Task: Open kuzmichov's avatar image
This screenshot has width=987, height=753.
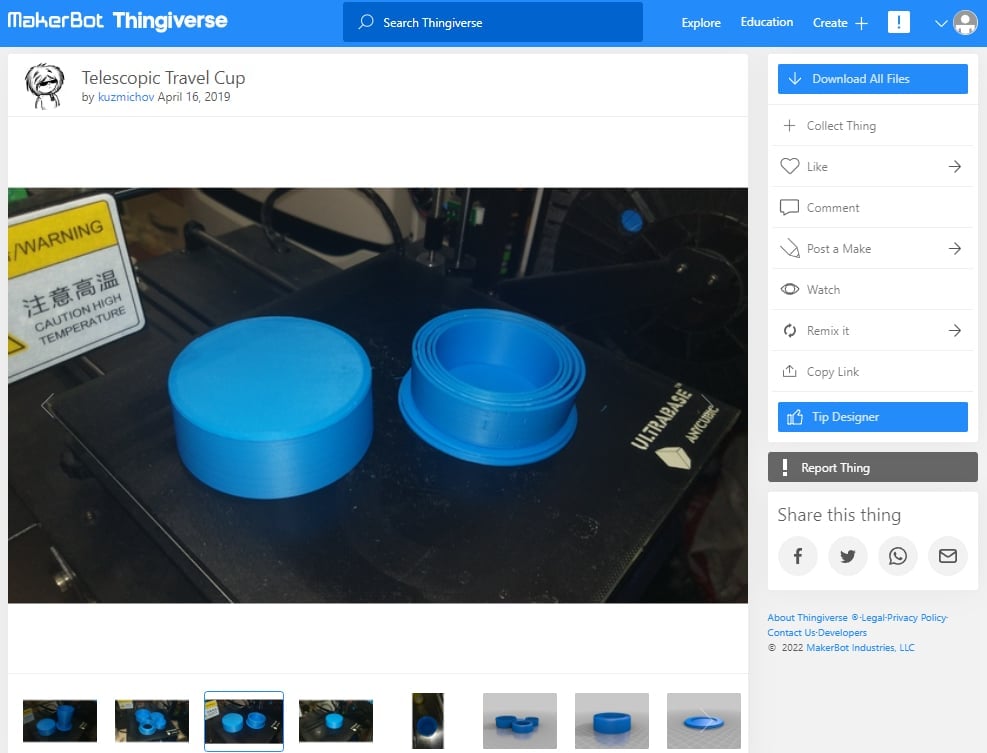Action: pyautogui.click(x=44, y=86)
